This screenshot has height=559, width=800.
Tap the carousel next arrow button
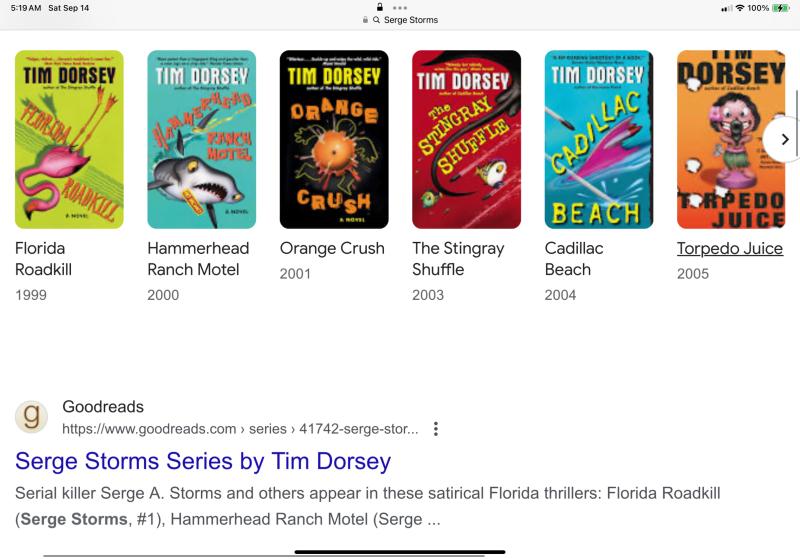(x=785, y=139)
